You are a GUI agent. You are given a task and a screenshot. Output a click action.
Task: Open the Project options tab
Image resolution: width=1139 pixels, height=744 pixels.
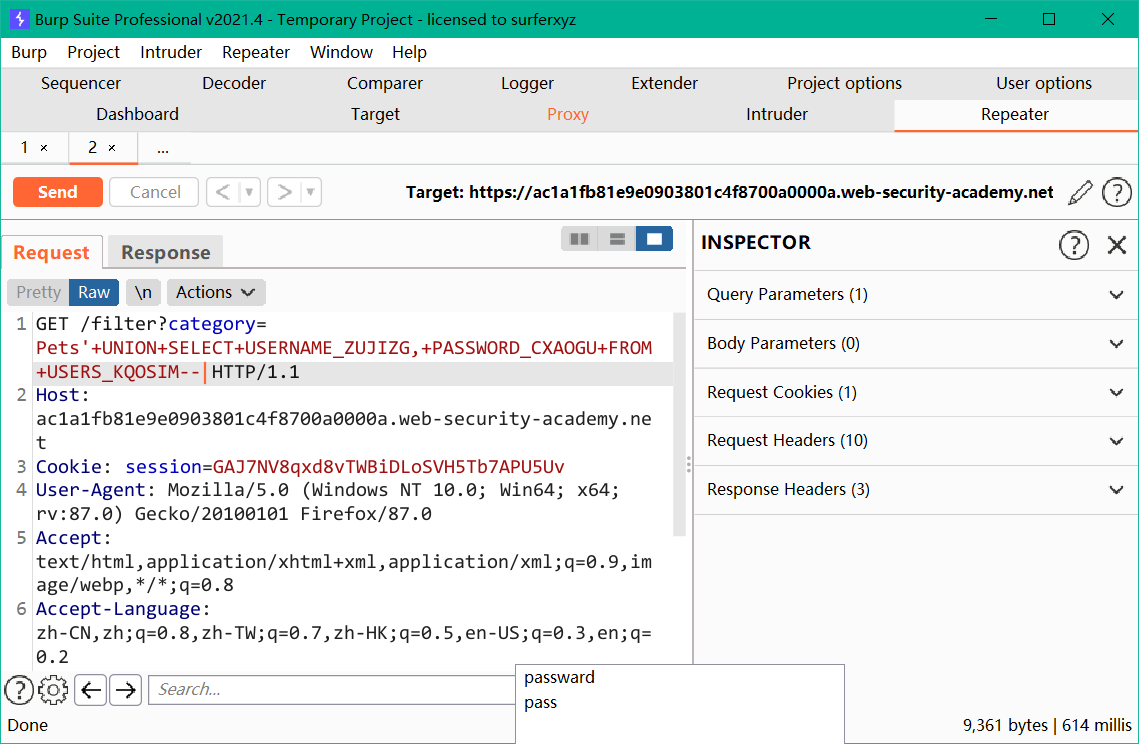[x=845, y=84]
